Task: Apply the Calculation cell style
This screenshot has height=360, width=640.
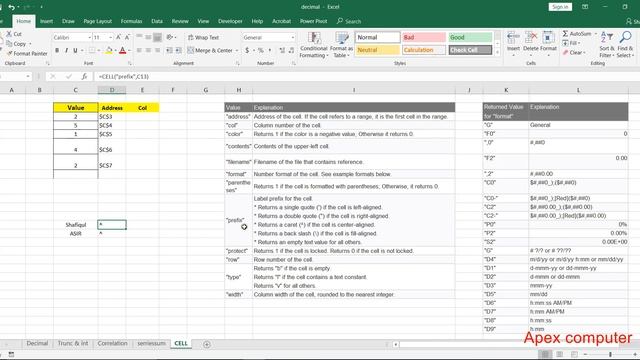Action: pos(424,50)
